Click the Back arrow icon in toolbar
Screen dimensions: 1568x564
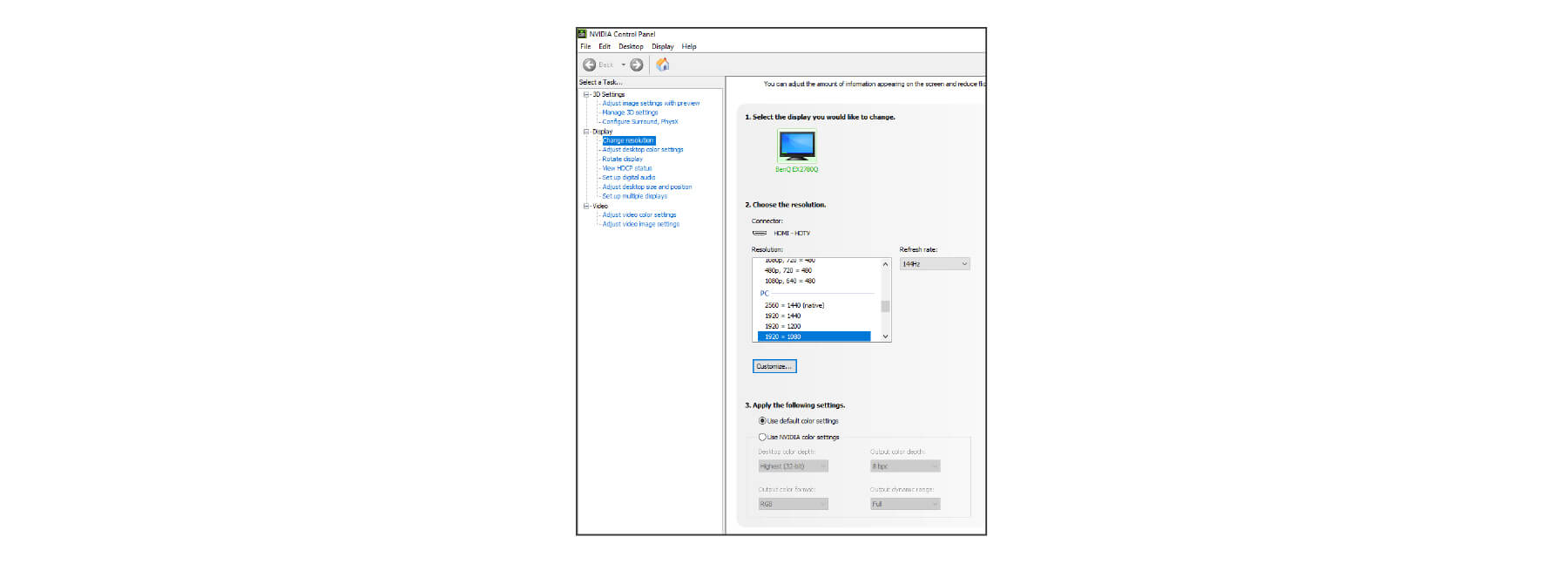point(589,65)
